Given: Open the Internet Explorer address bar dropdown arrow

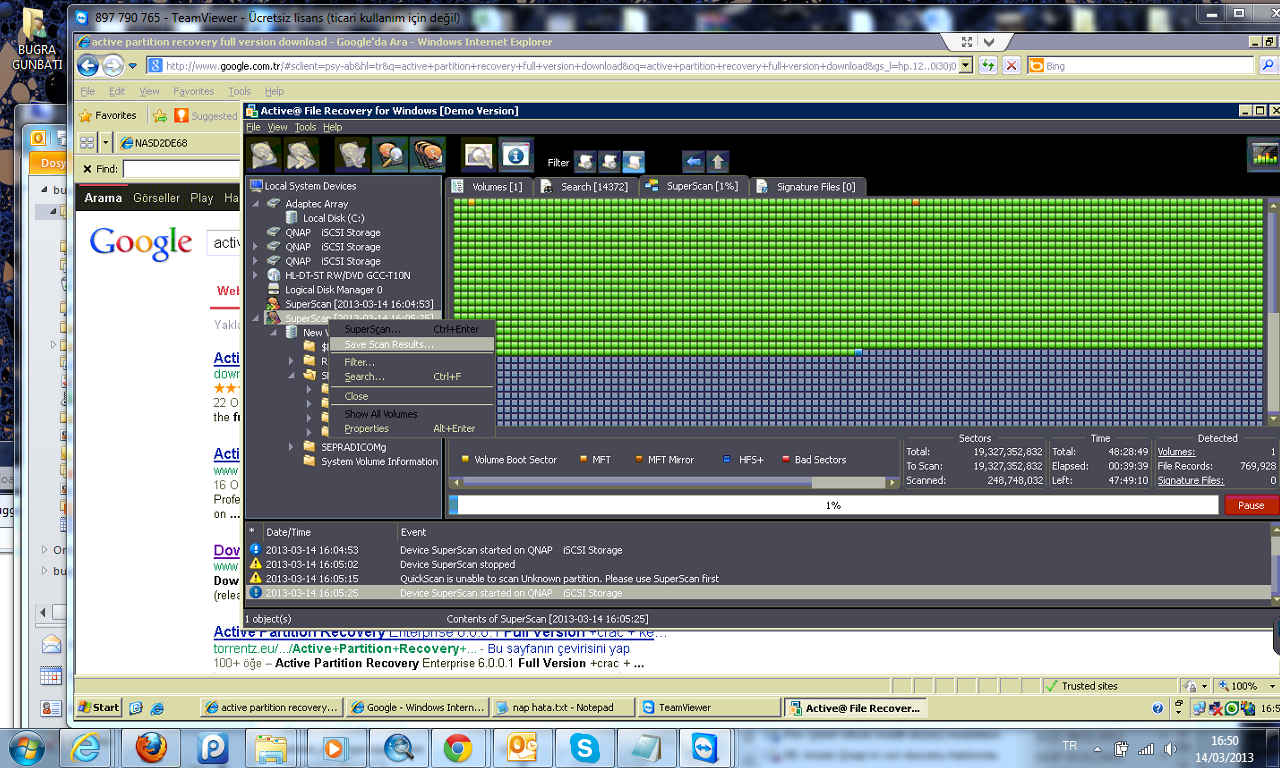Looking at the screenshot, I should [965, 66].
